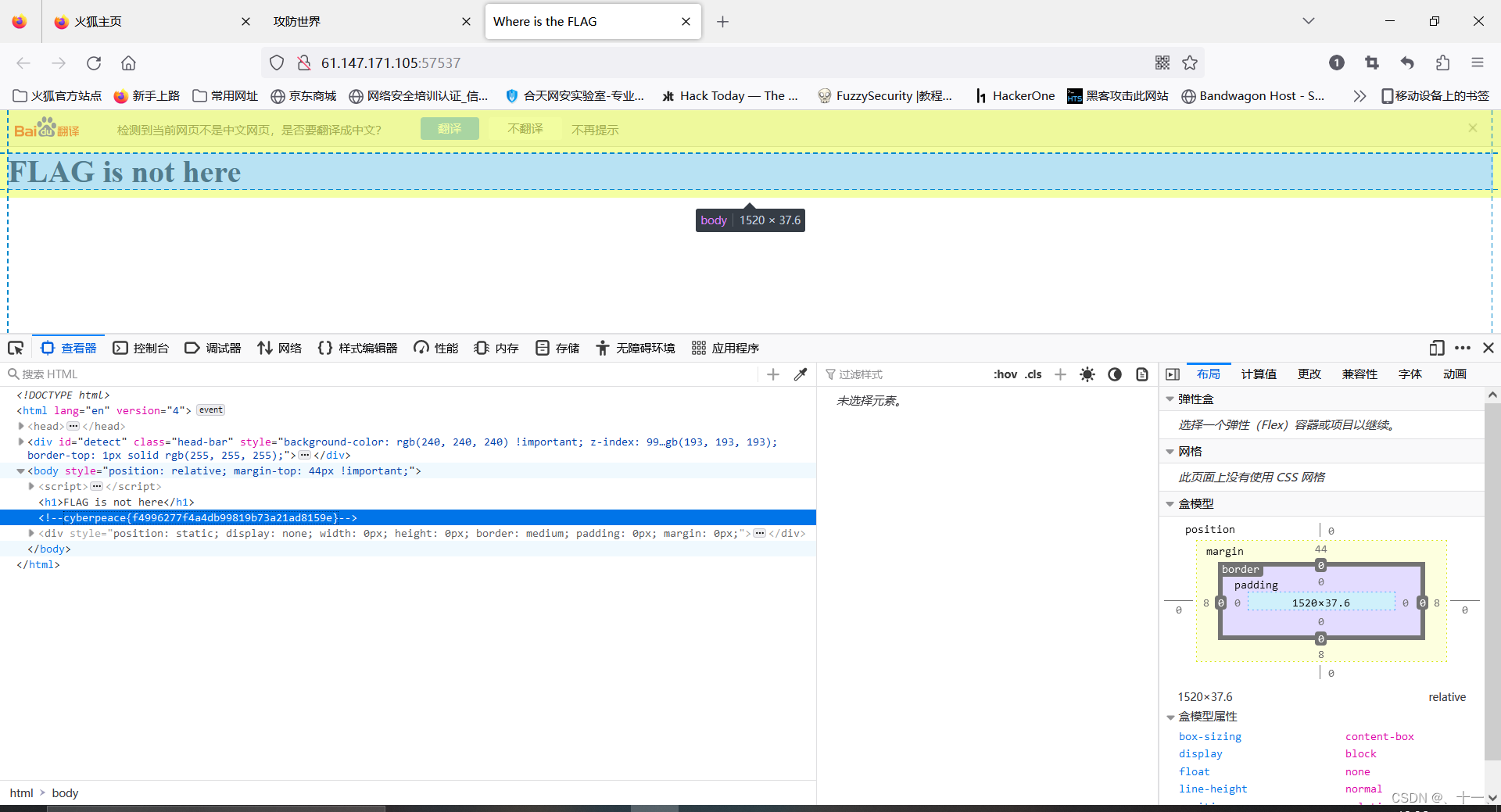Collapse the 弹性盒 flexbox section
The image size is (1501, 812).
click(x=1170, y=399)
